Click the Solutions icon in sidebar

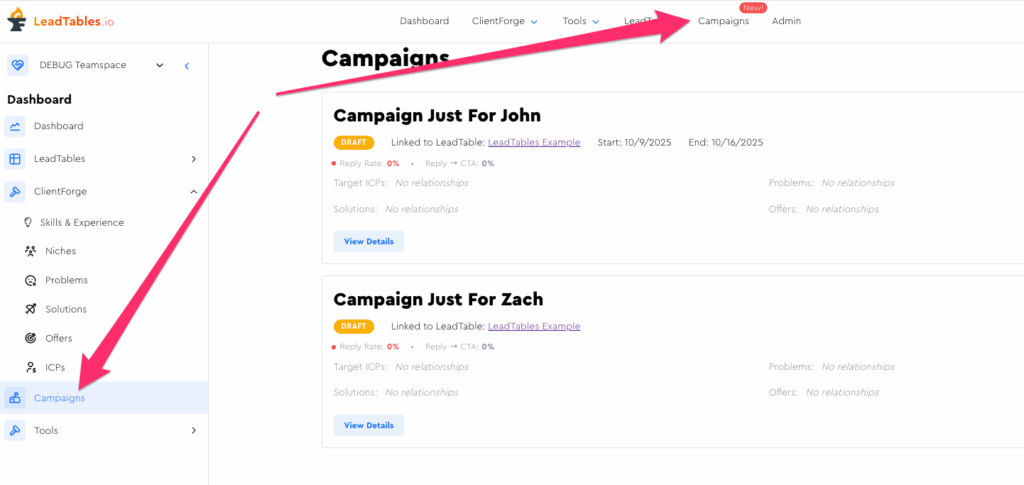tap(30, 309)
